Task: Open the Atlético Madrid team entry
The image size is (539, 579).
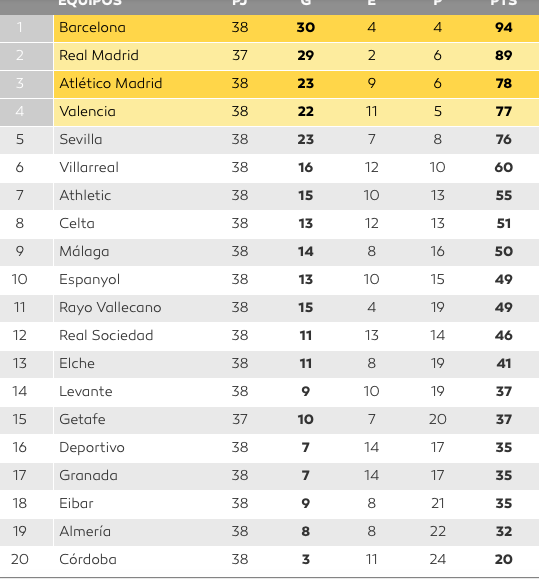Action: 111,83
